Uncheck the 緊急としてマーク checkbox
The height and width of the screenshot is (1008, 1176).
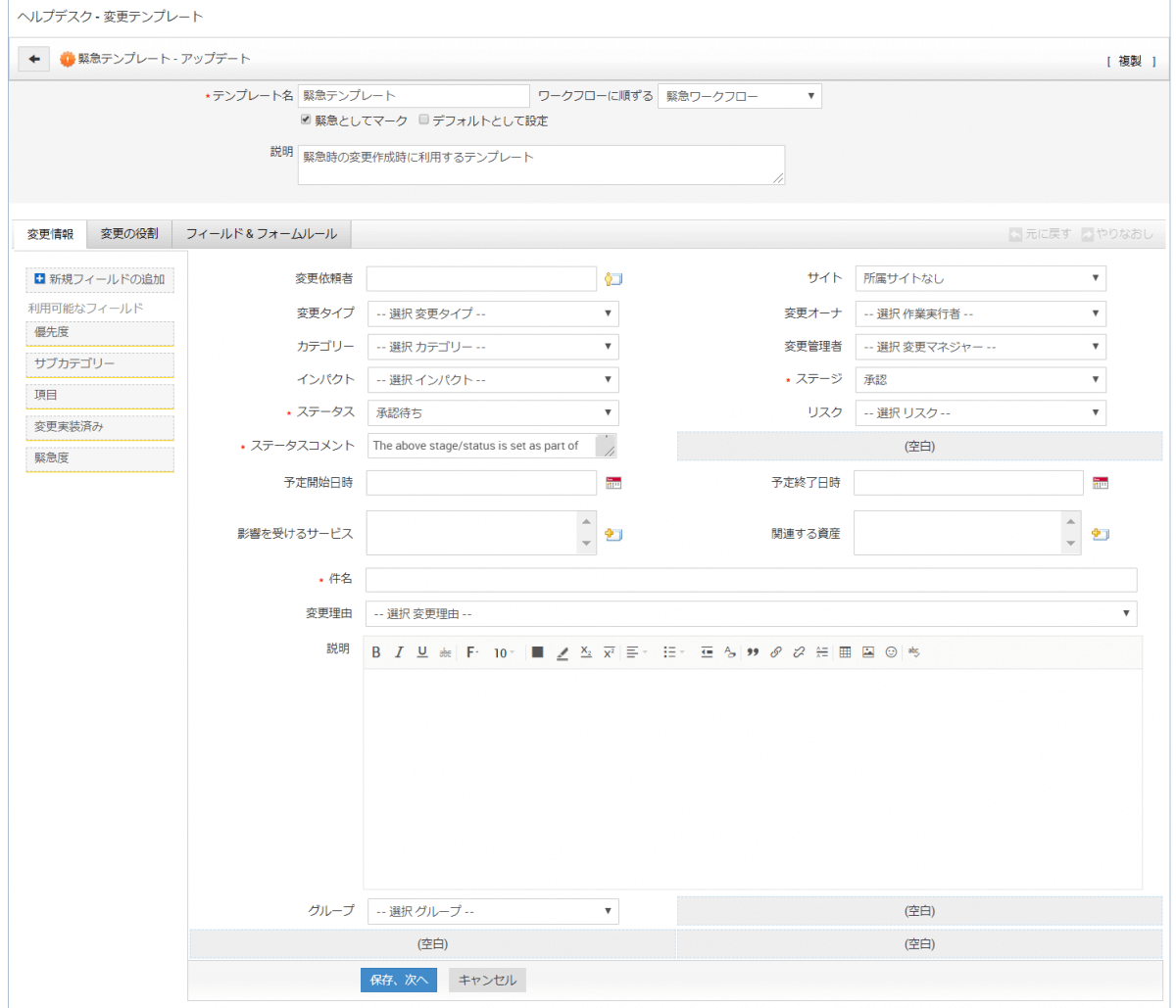coord(306,120)
